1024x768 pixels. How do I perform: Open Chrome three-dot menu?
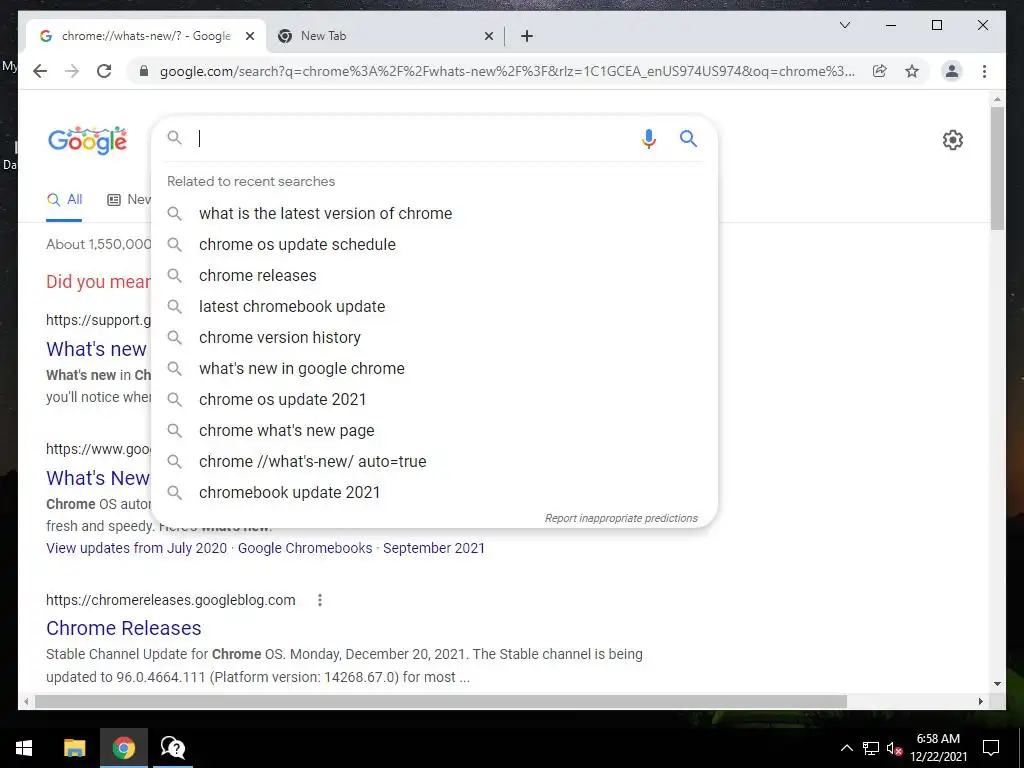tap(984, 71)
